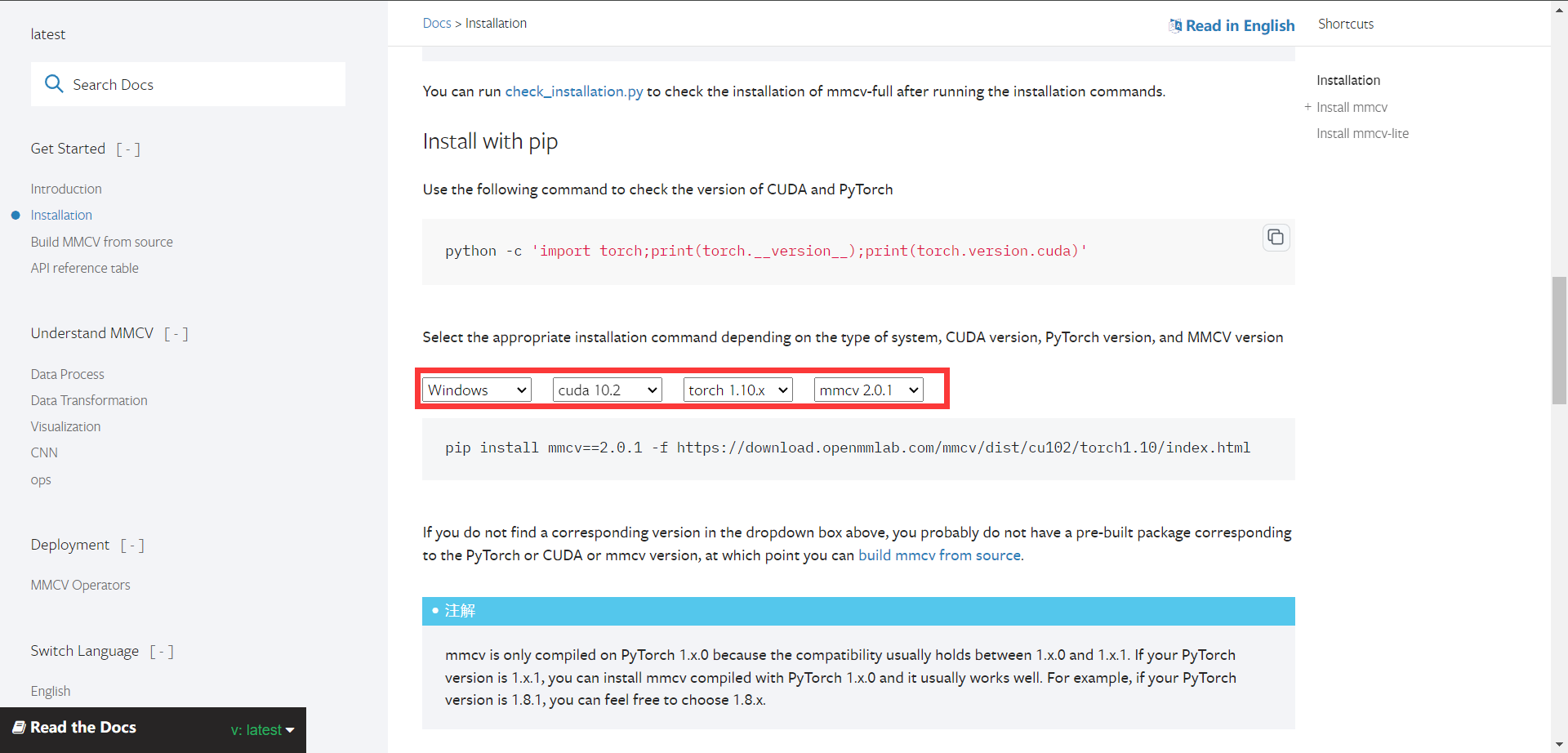The width and height of the screenshot is (1568, 753).
Task: Switch language to English in sidebar
Action: (x=51, y=691)
